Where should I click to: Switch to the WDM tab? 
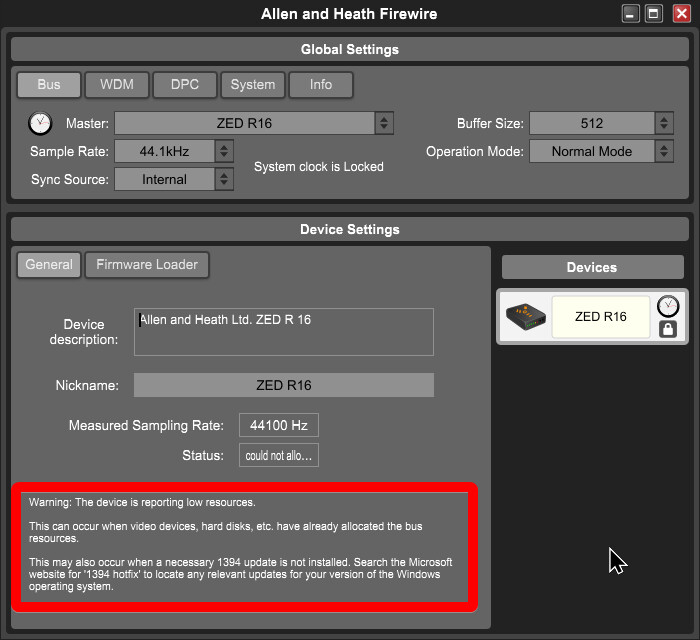[x=117, y=85]
